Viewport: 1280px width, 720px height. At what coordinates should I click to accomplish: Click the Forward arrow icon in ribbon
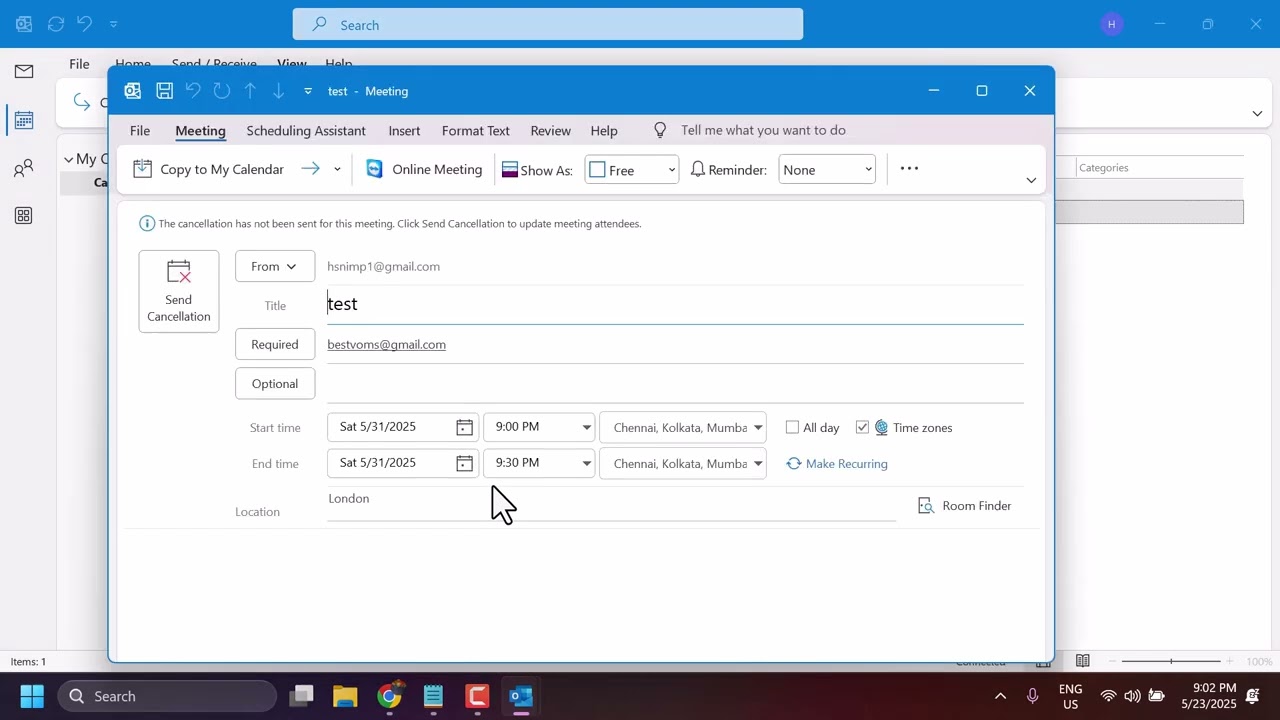pos(311,169)
